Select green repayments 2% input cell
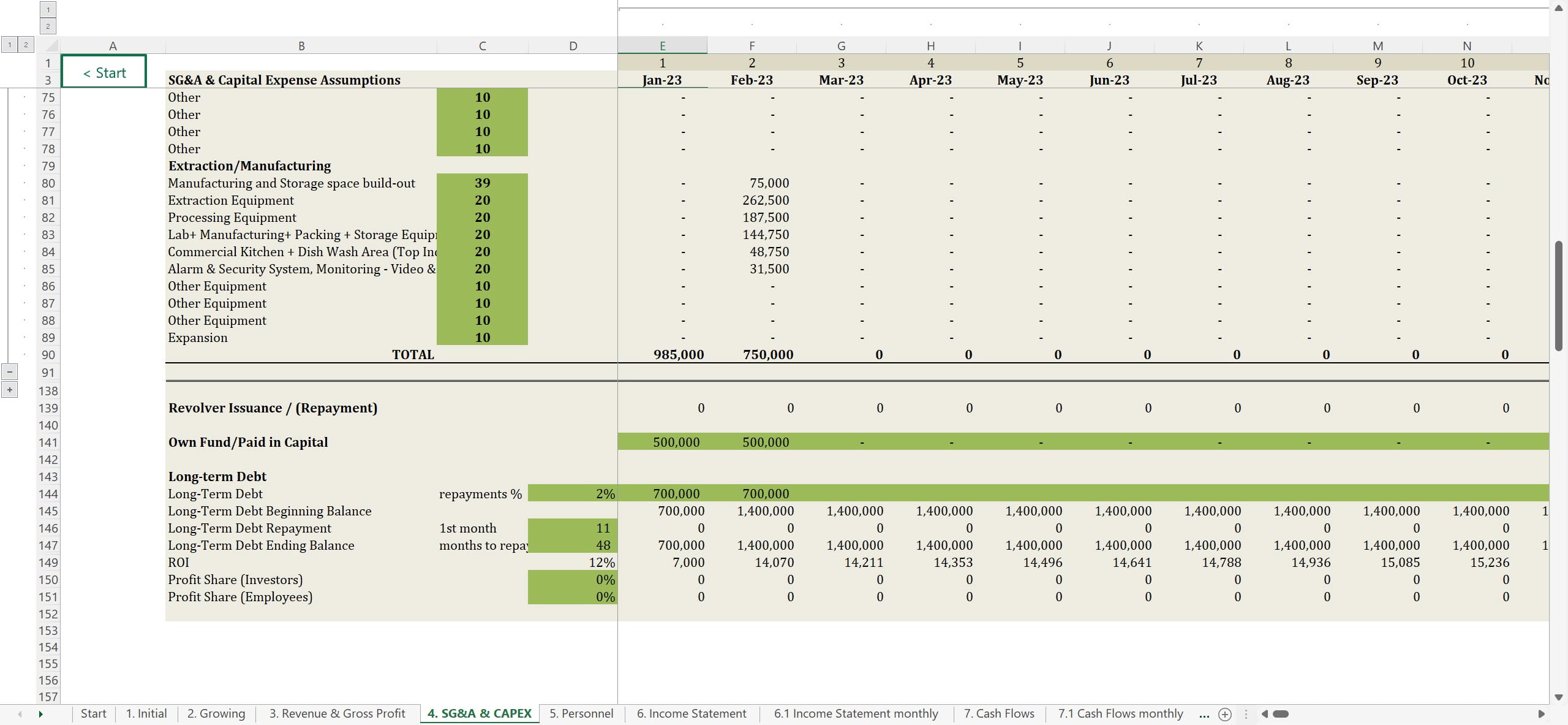Viewport: 1568px width, 725px height. (x=573, y=494)
